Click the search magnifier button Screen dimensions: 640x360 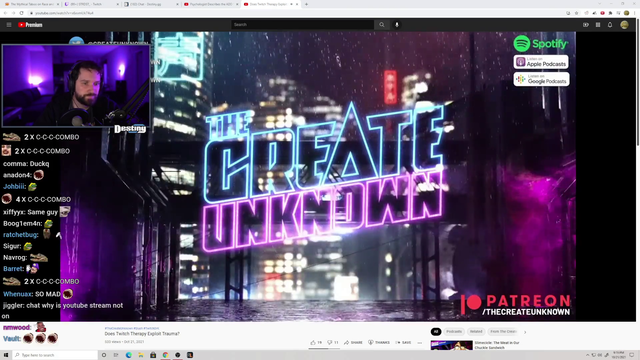tap(382, 24)
